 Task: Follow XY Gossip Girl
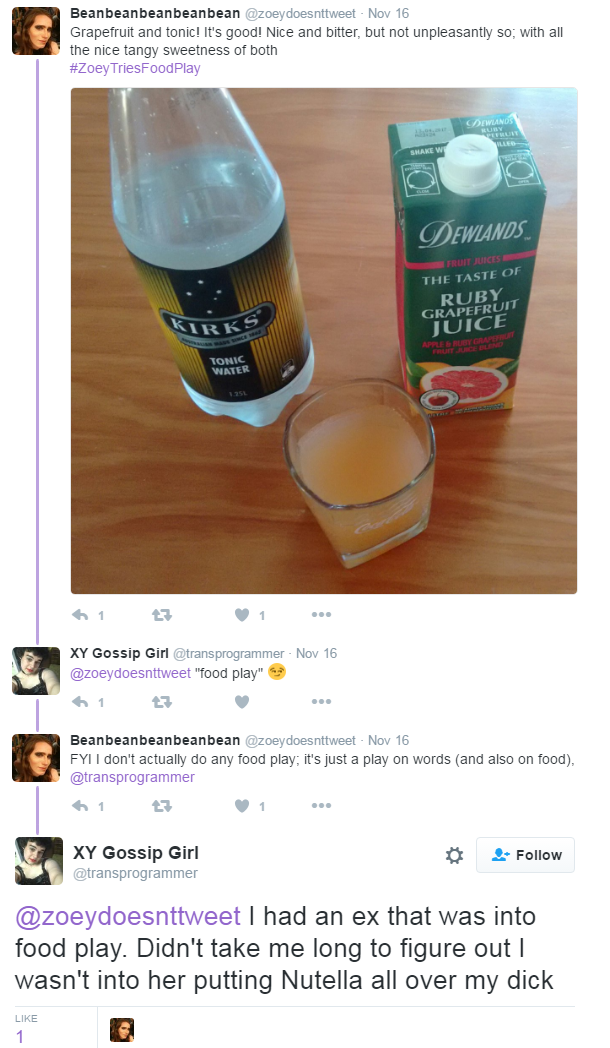tap(525, 855)
